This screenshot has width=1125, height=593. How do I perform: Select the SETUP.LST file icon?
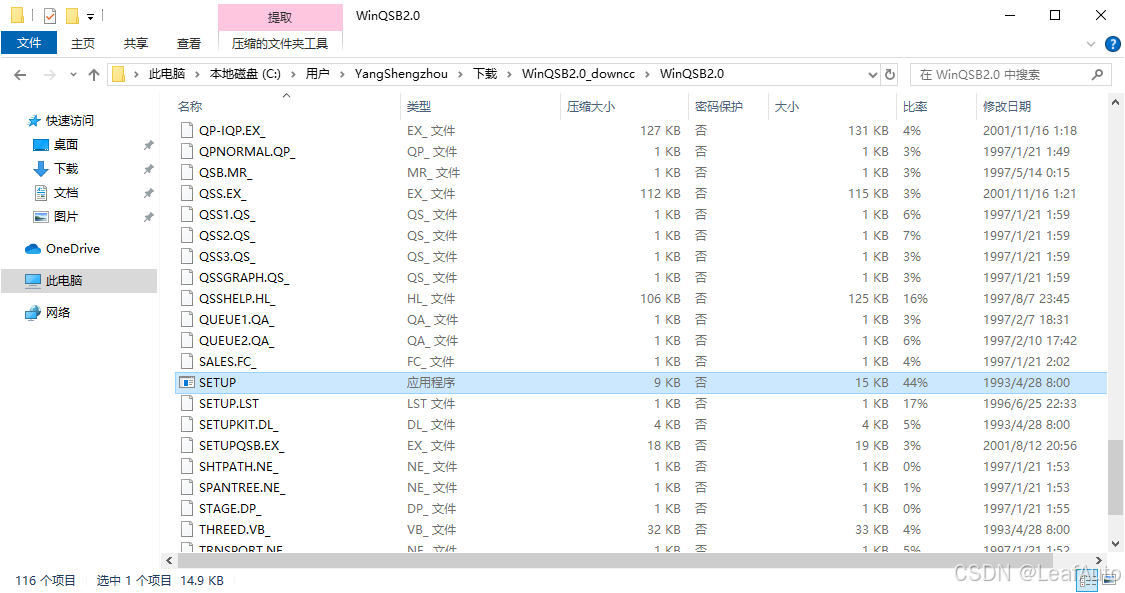187,404
